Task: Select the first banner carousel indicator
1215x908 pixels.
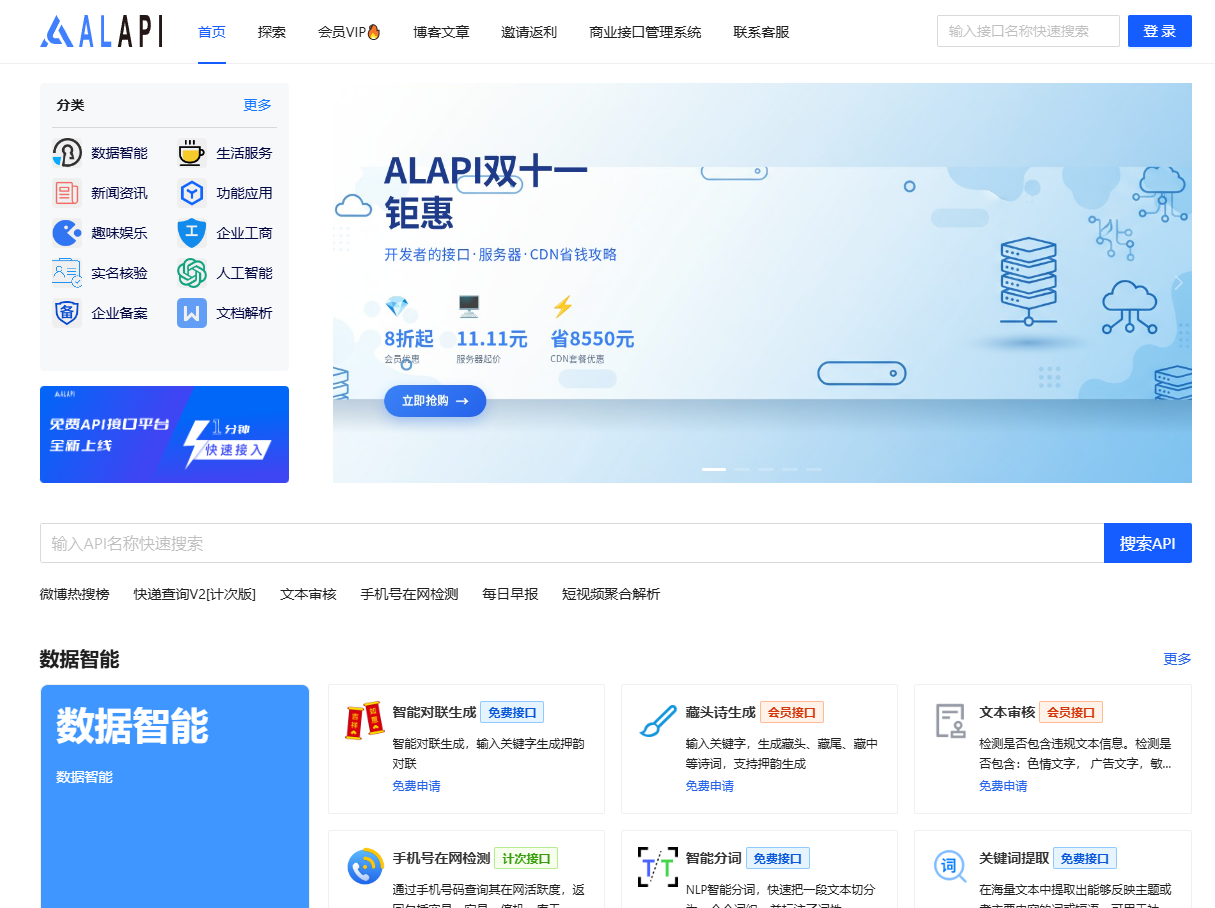Action: point(714,469)
